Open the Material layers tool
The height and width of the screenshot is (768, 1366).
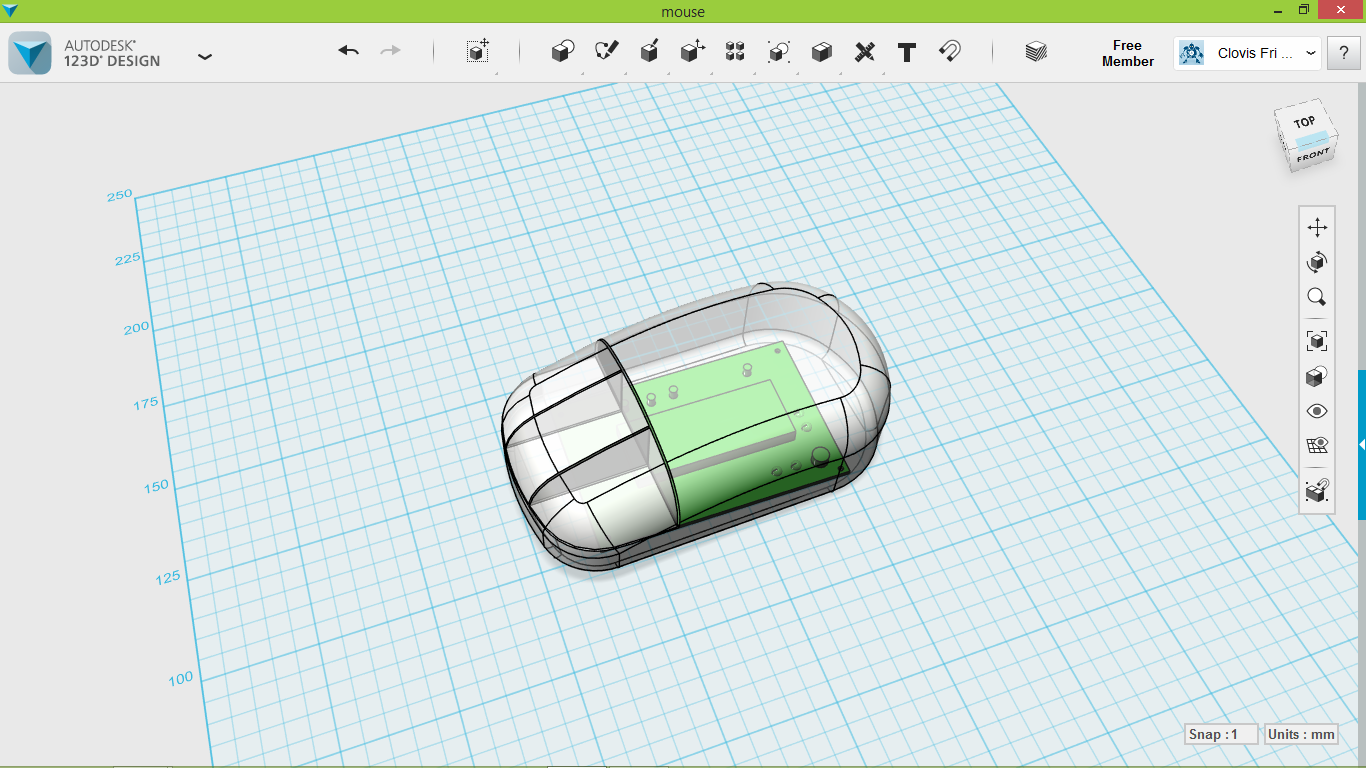pyautogui.click(x=1036, y=52)
